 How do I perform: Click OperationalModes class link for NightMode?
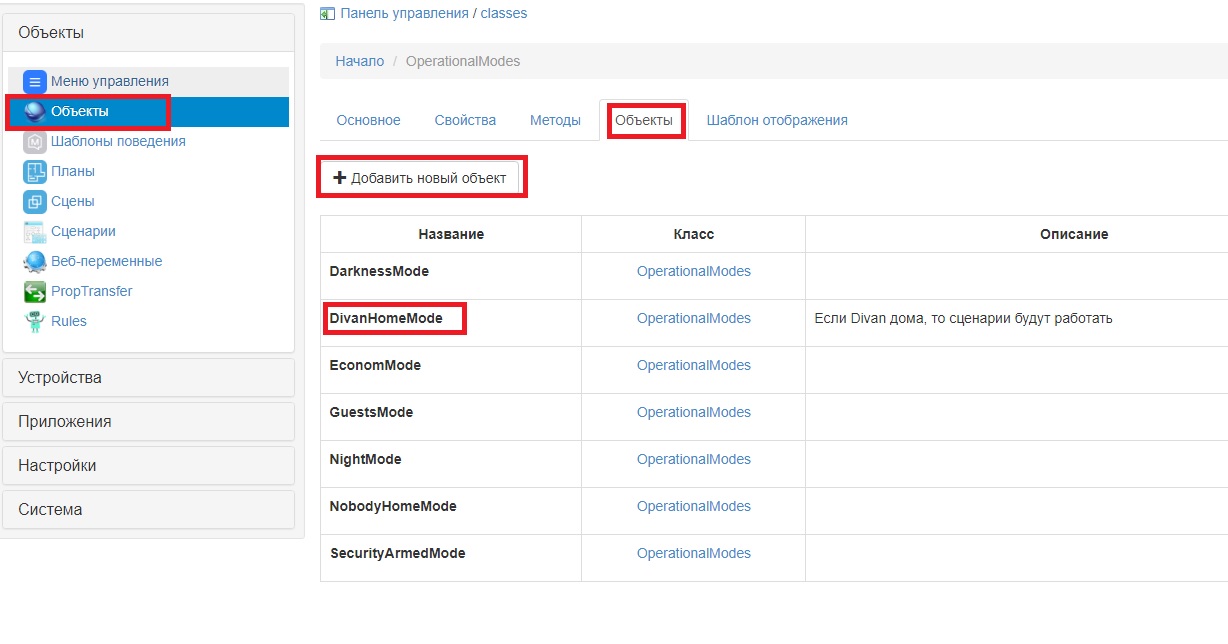[693, 459]
